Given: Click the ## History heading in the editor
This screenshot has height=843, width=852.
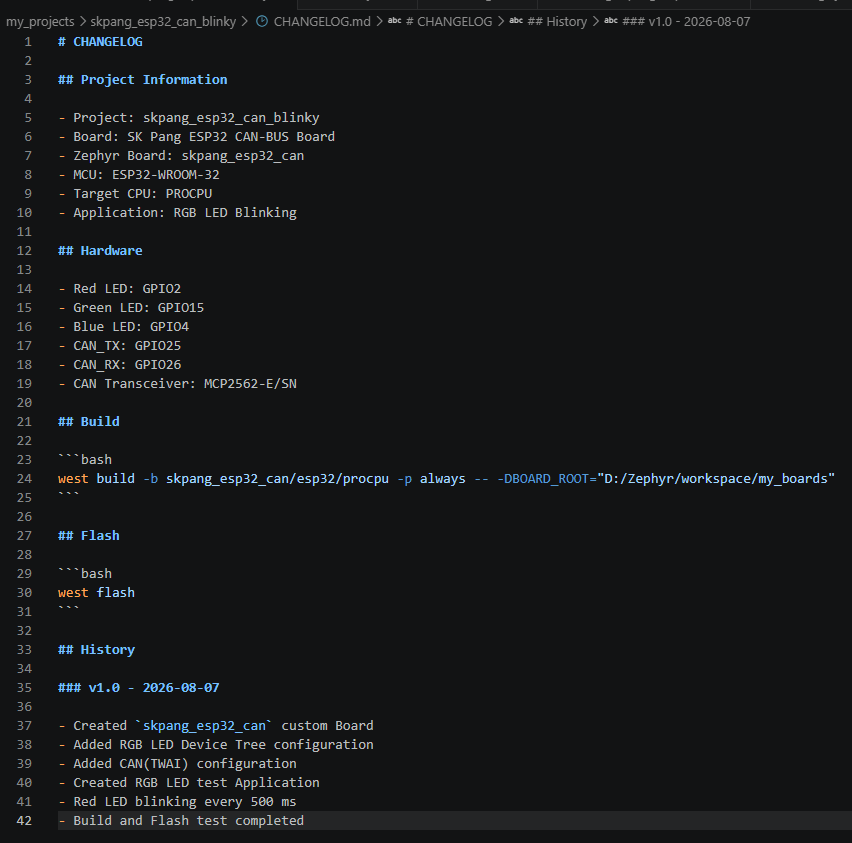Looking at the screenshot, I should (x=97, y=650).
